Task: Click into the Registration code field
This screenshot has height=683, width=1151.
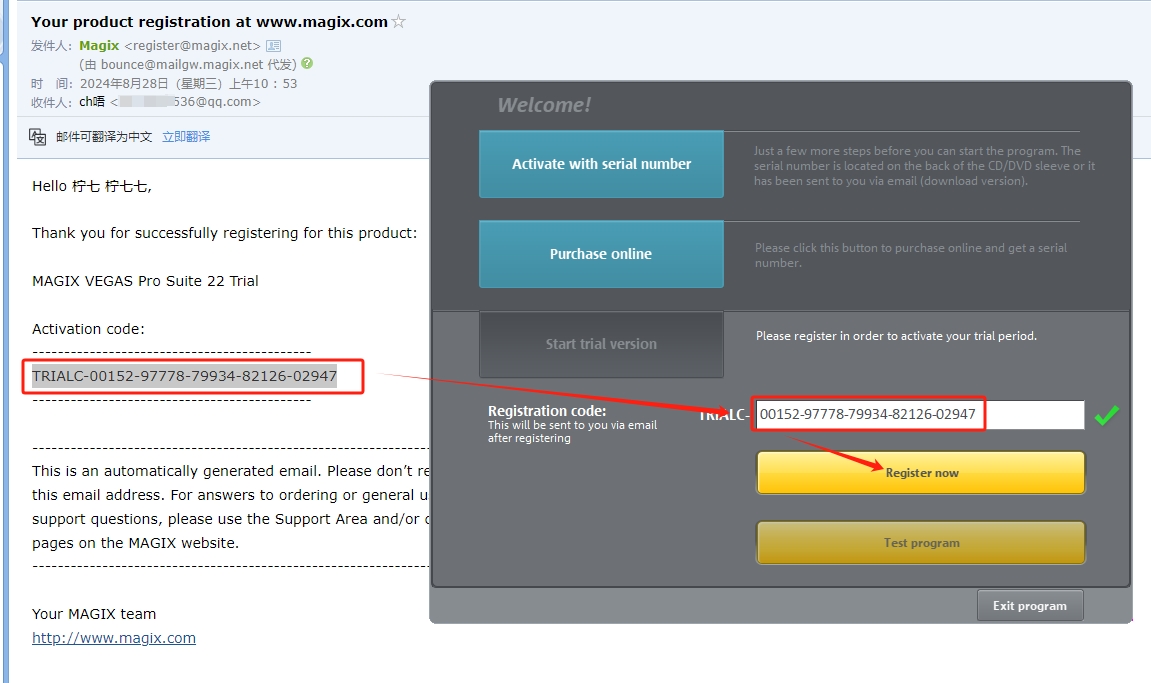Action: coord(920,414)
